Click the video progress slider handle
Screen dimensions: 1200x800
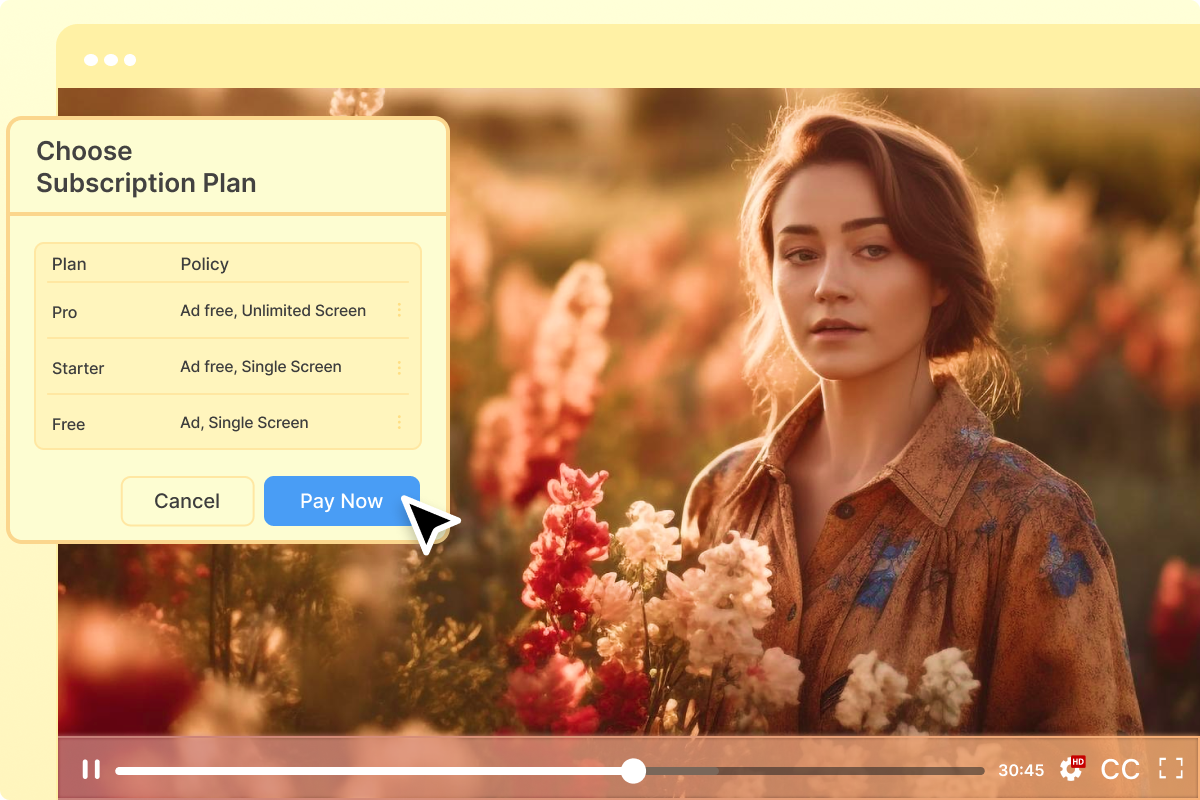click(x=633, y=770)
